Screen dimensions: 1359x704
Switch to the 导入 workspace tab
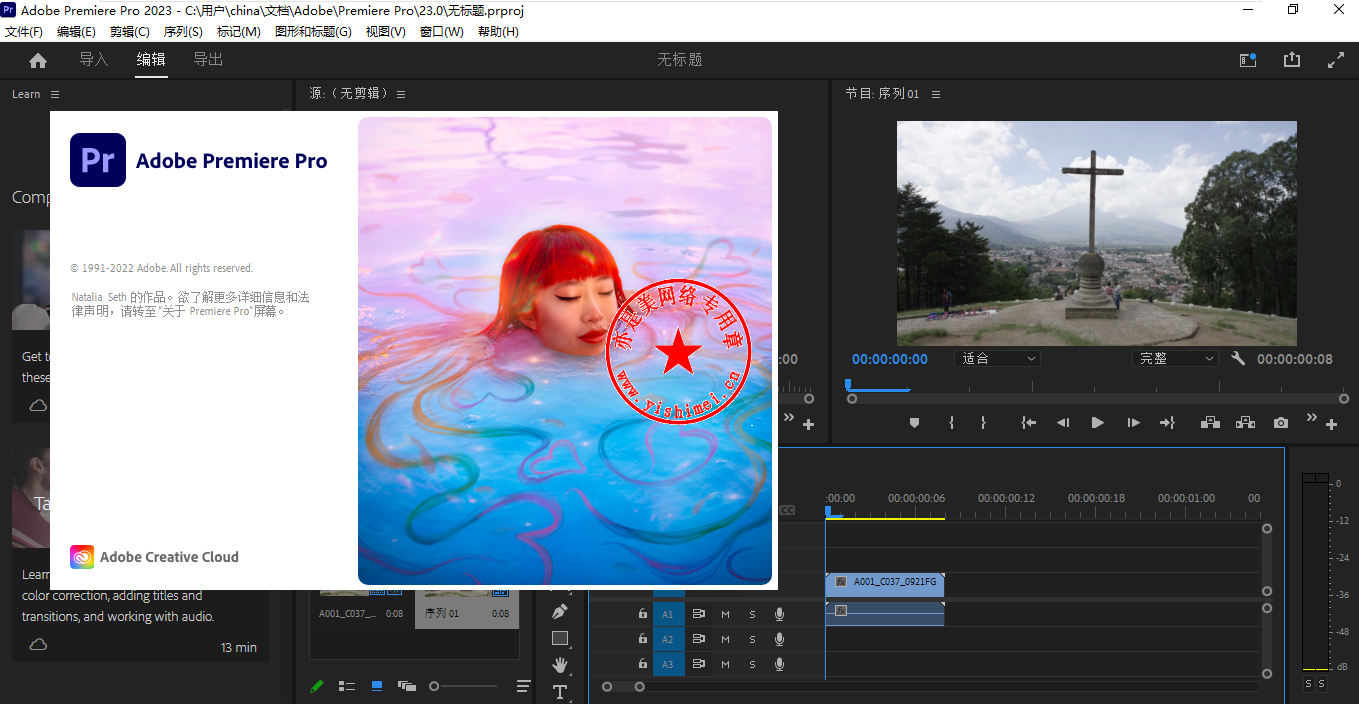click(94, 60)
